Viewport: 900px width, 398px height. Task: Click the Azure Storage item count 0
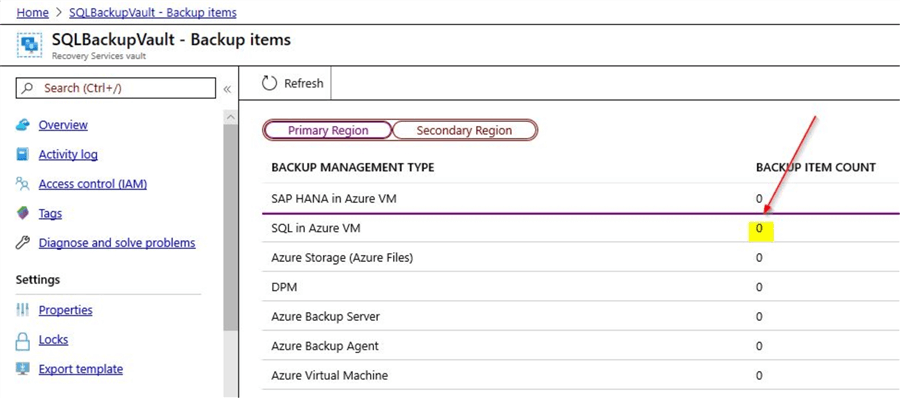click(x=759, y=258)
